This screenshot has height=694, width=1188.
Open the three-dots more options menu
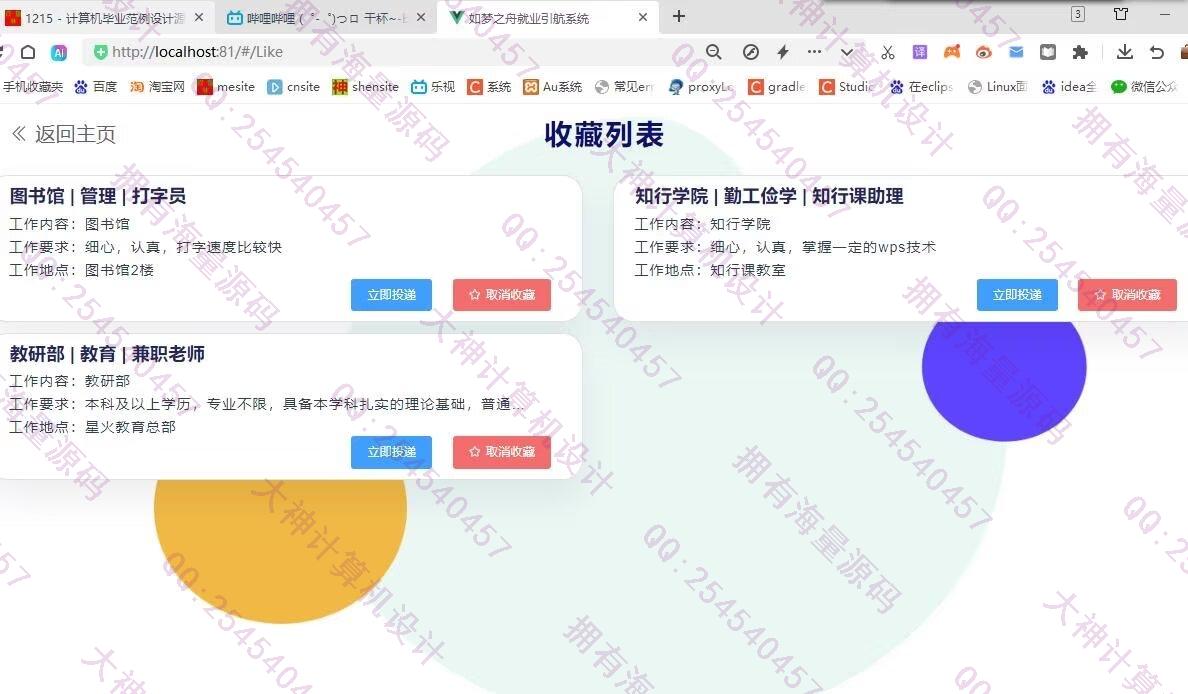(x=814, y=52)
